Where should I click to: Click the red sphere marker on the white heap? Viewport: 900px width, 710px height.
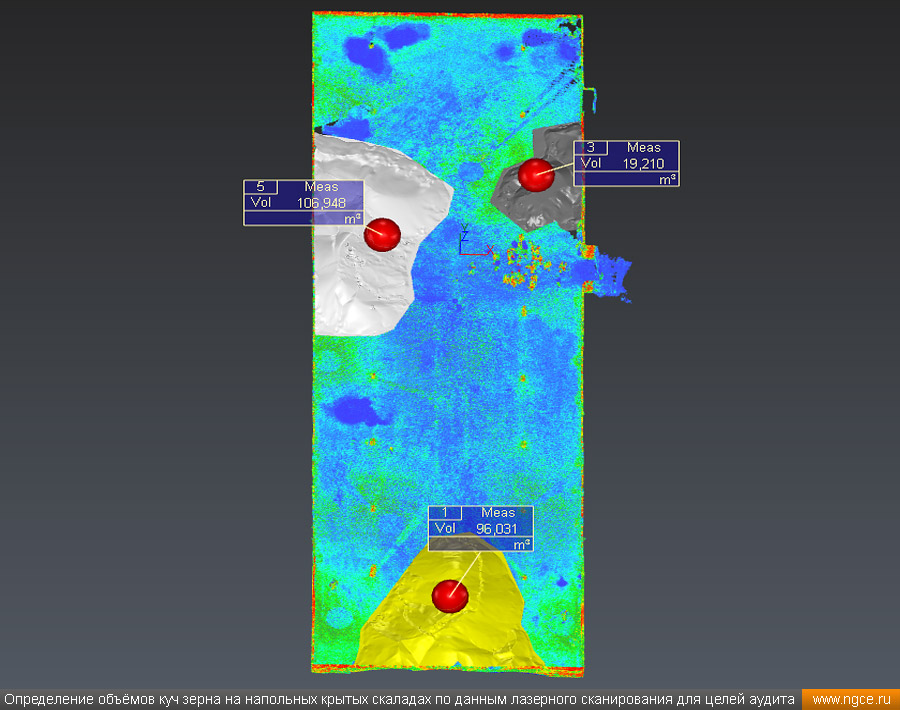point(381,233)
